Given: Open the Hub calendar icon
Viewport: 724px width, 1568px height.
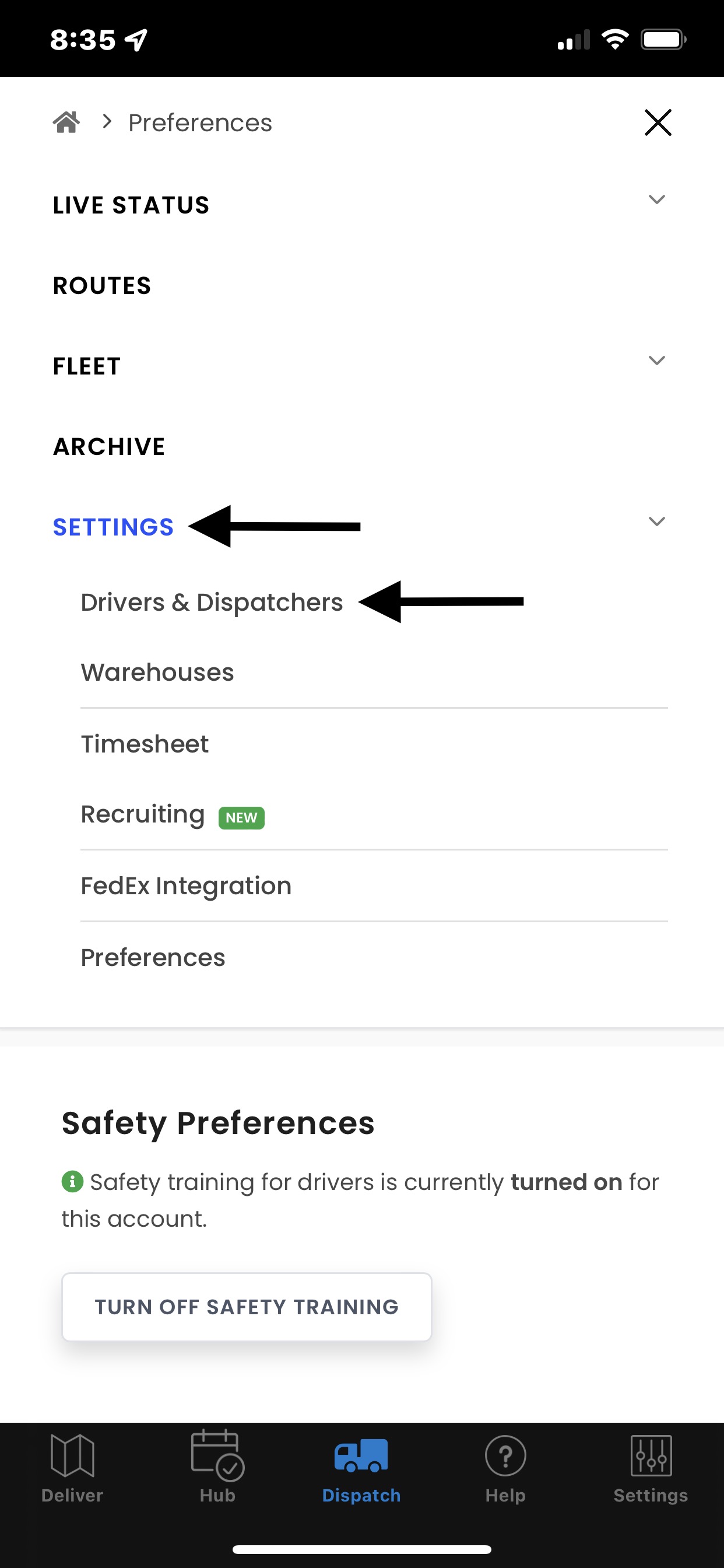Looking at the screenshot, I should click(217, 1455).
